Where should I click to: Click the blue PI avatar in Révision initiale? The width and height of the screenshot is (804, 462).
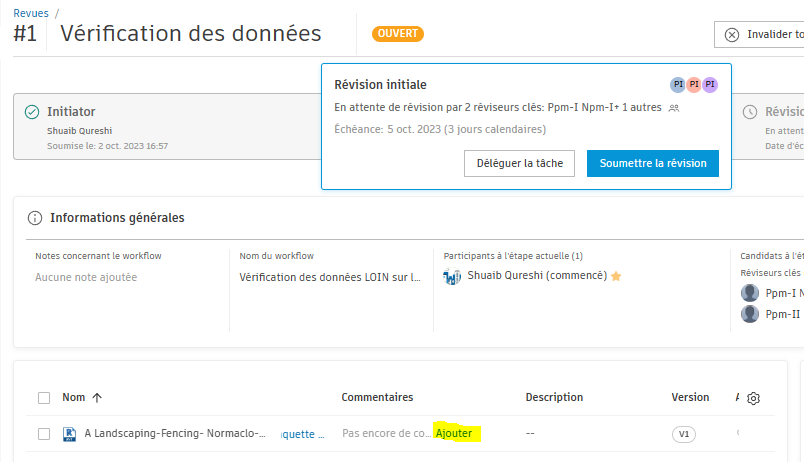tap(678, 85)
